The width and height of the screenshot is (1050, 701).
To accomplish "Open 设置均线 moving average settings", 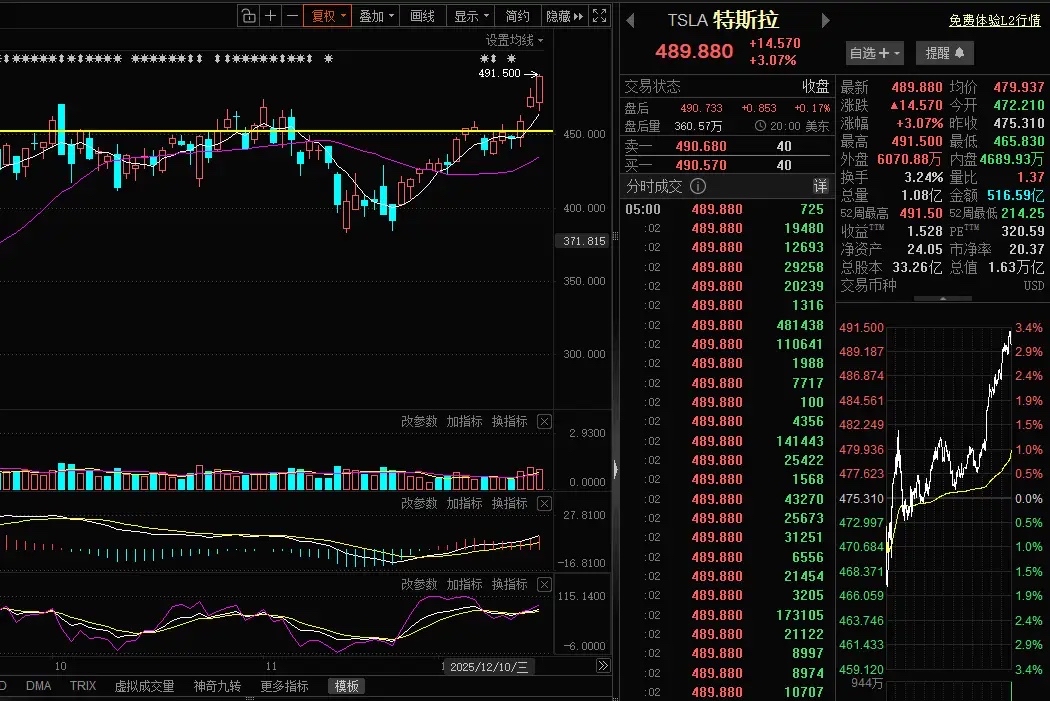I will coord(514,40).
